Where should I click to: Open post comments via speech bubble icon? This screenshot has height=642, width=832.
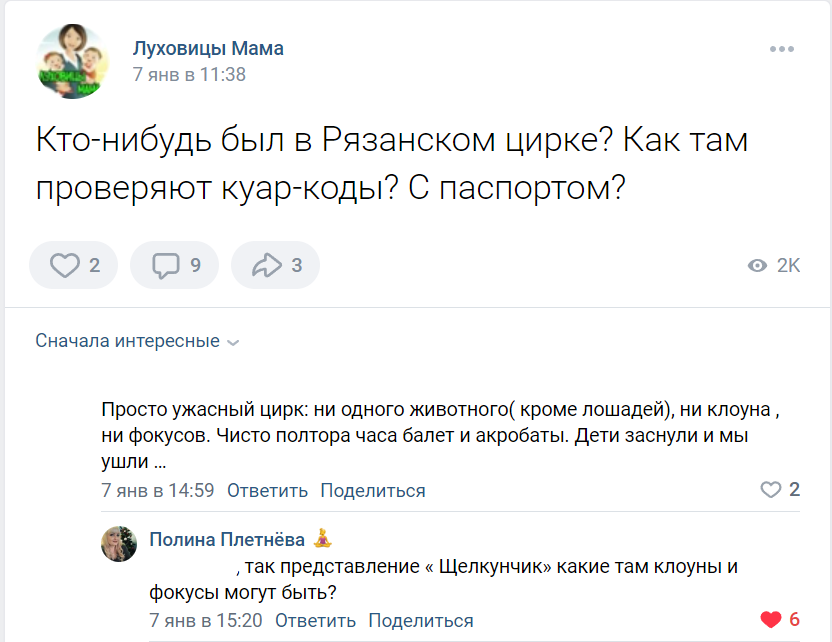pos(166,265)
